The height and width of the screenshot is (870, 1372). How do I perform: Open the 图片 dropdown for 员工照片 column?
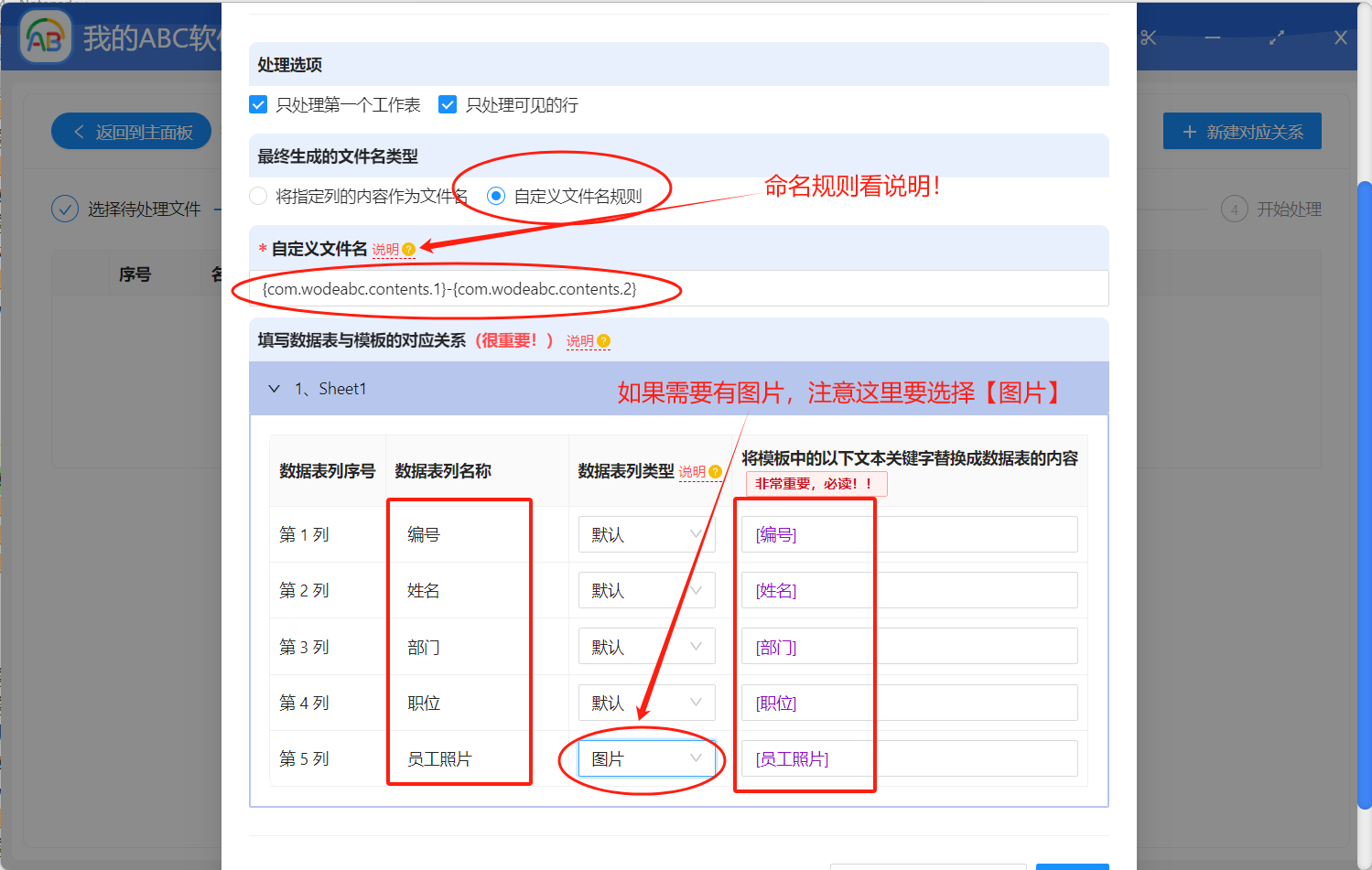(646, 758)
